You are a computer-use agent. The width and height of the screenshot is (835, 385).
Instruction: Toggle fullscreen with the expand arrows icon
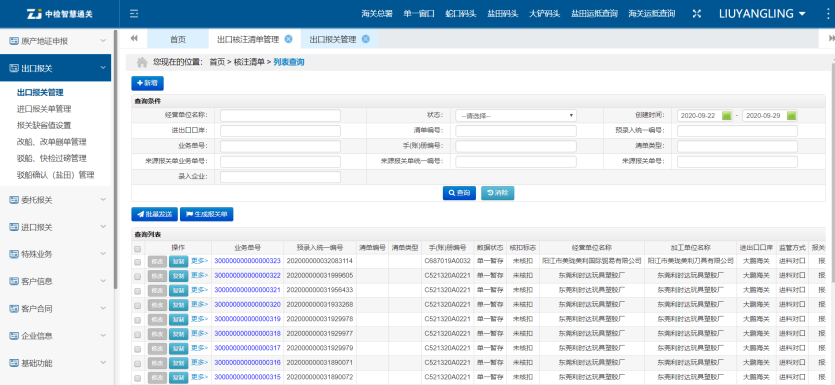pos(697,14)
